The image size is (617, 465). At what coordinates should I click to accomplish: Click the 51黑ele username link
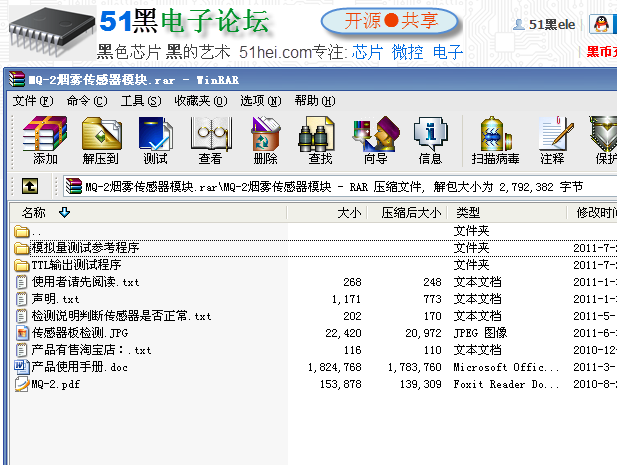(x=552, y=25)
